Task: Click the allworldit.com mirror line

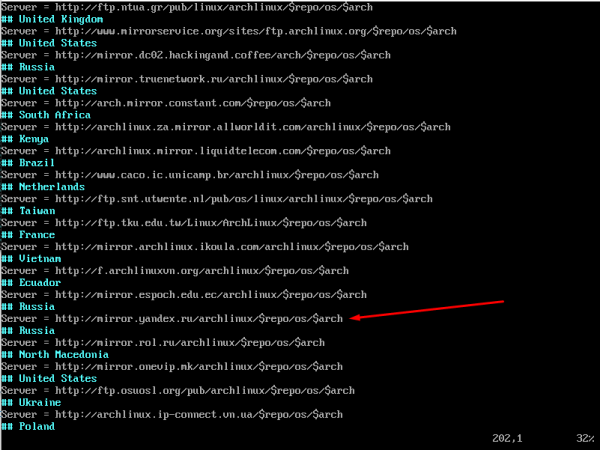Action: point(226,127)
